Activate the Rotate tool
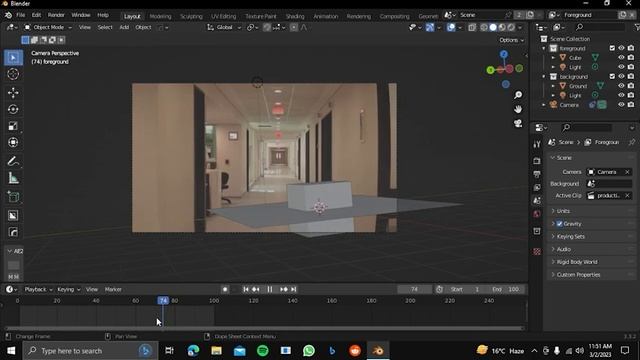640x360 pixels. pos(13,109)
